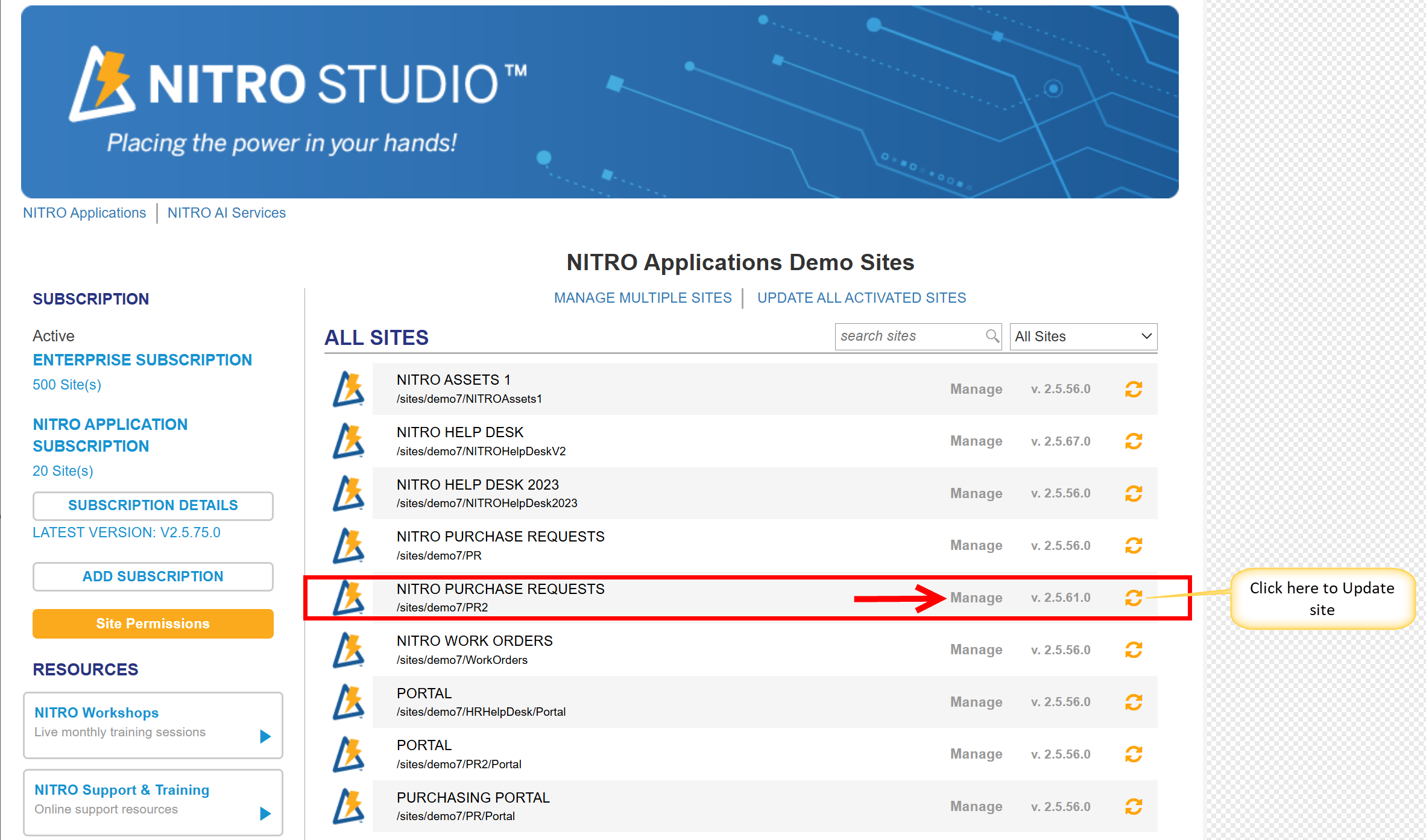Click Manage for NITRO WORK ORDERS
The height and width of the screenshot is (840, 1426).
(x=976, y=650)
